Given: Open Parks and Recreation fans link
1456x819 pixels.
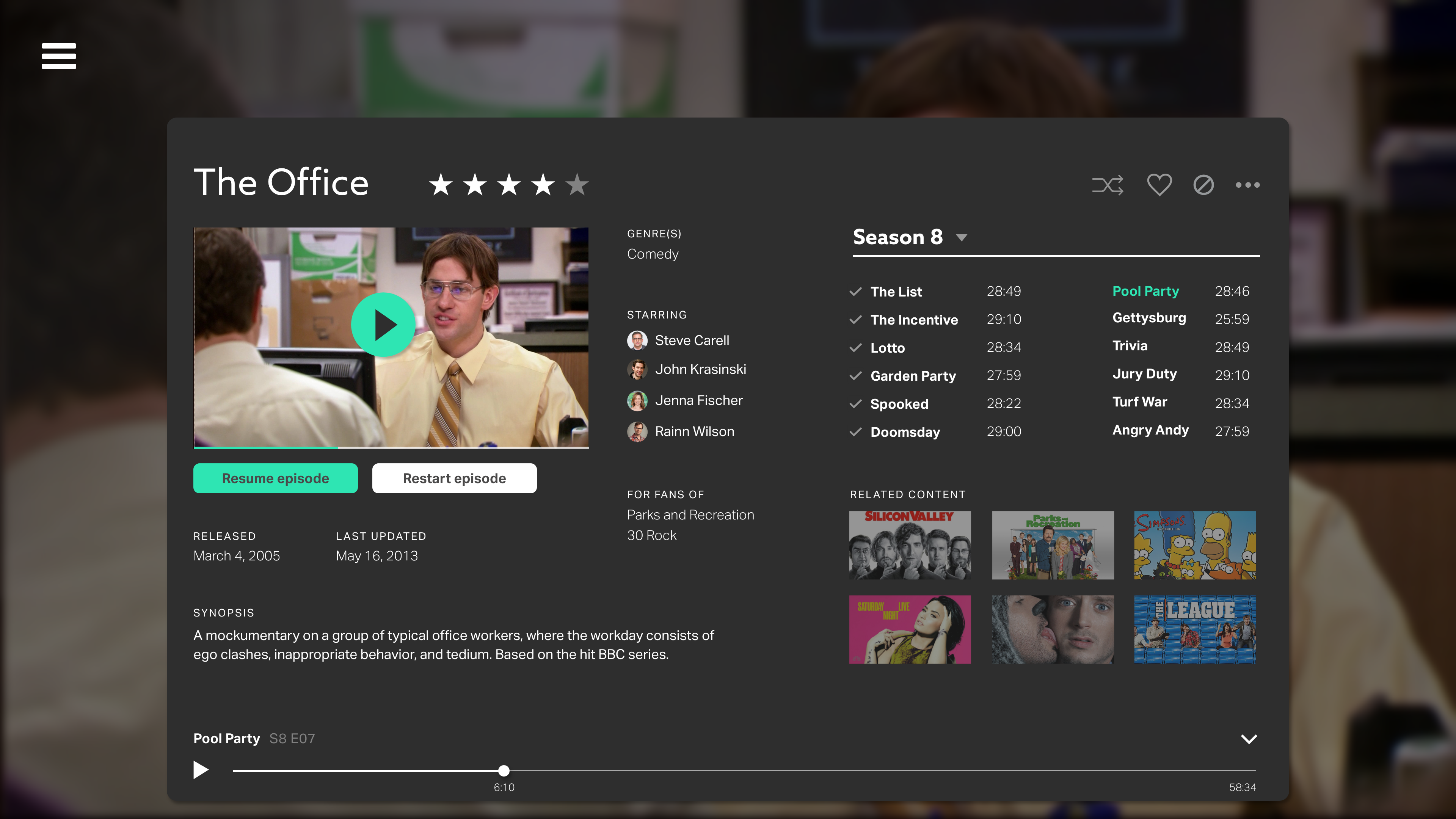Looking at the screenshot, I should tap(690, 515).
